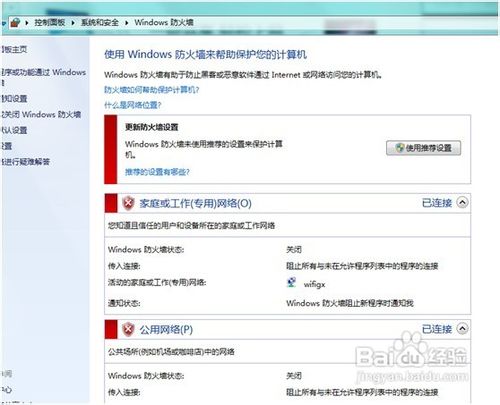Go to 系统和安全 in breadcrumb
Screen dimensions: 500x405
[100, 22]
